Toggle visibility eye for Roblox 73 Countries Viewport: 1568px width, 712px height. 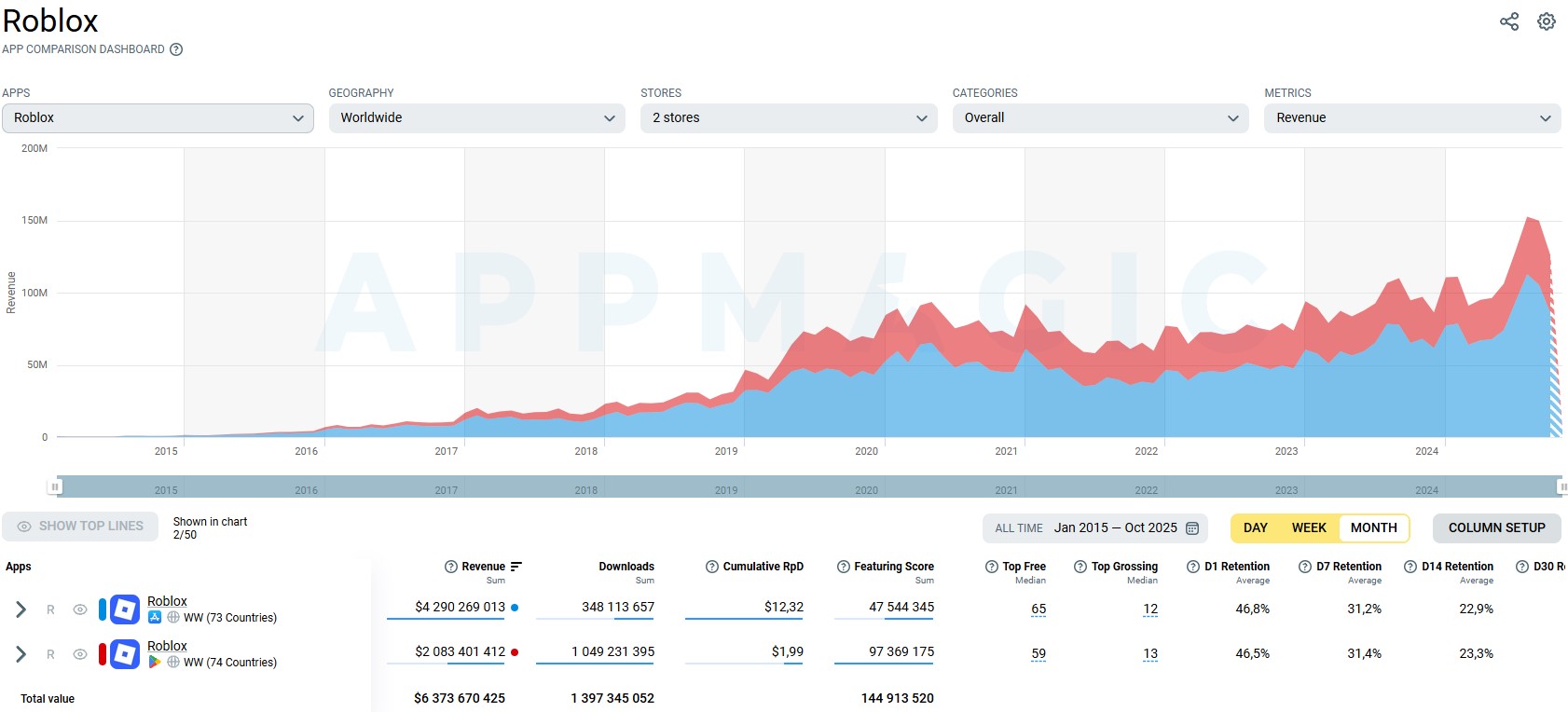80,609
